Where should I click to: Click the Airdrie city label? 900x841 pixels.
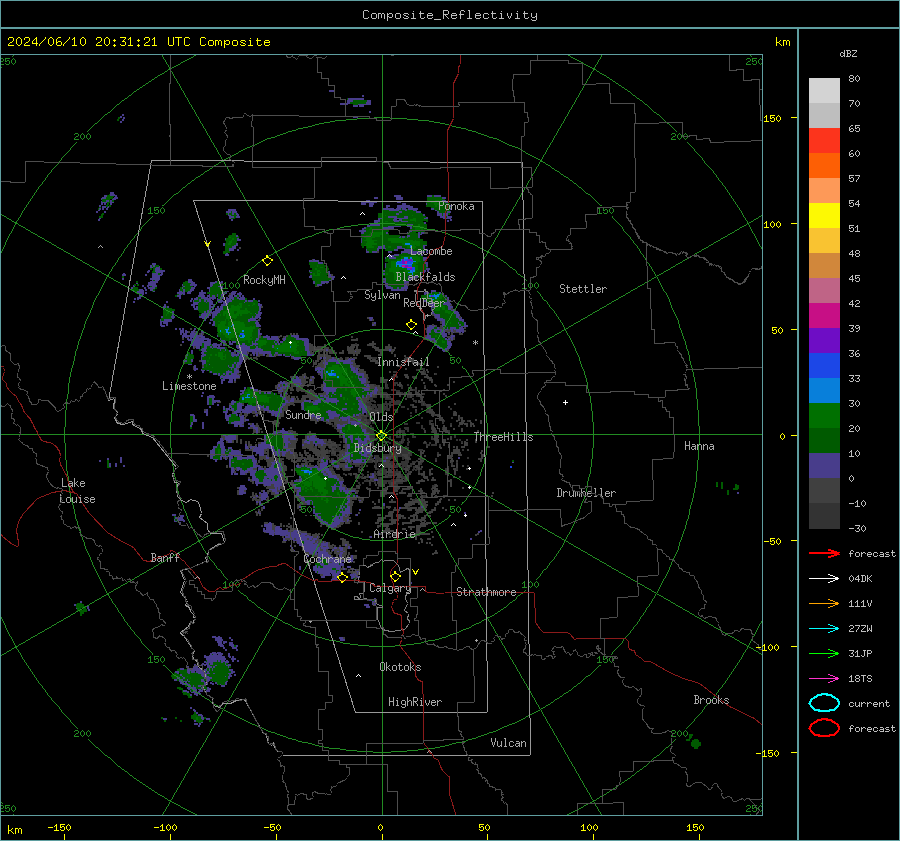coord(394,534)
